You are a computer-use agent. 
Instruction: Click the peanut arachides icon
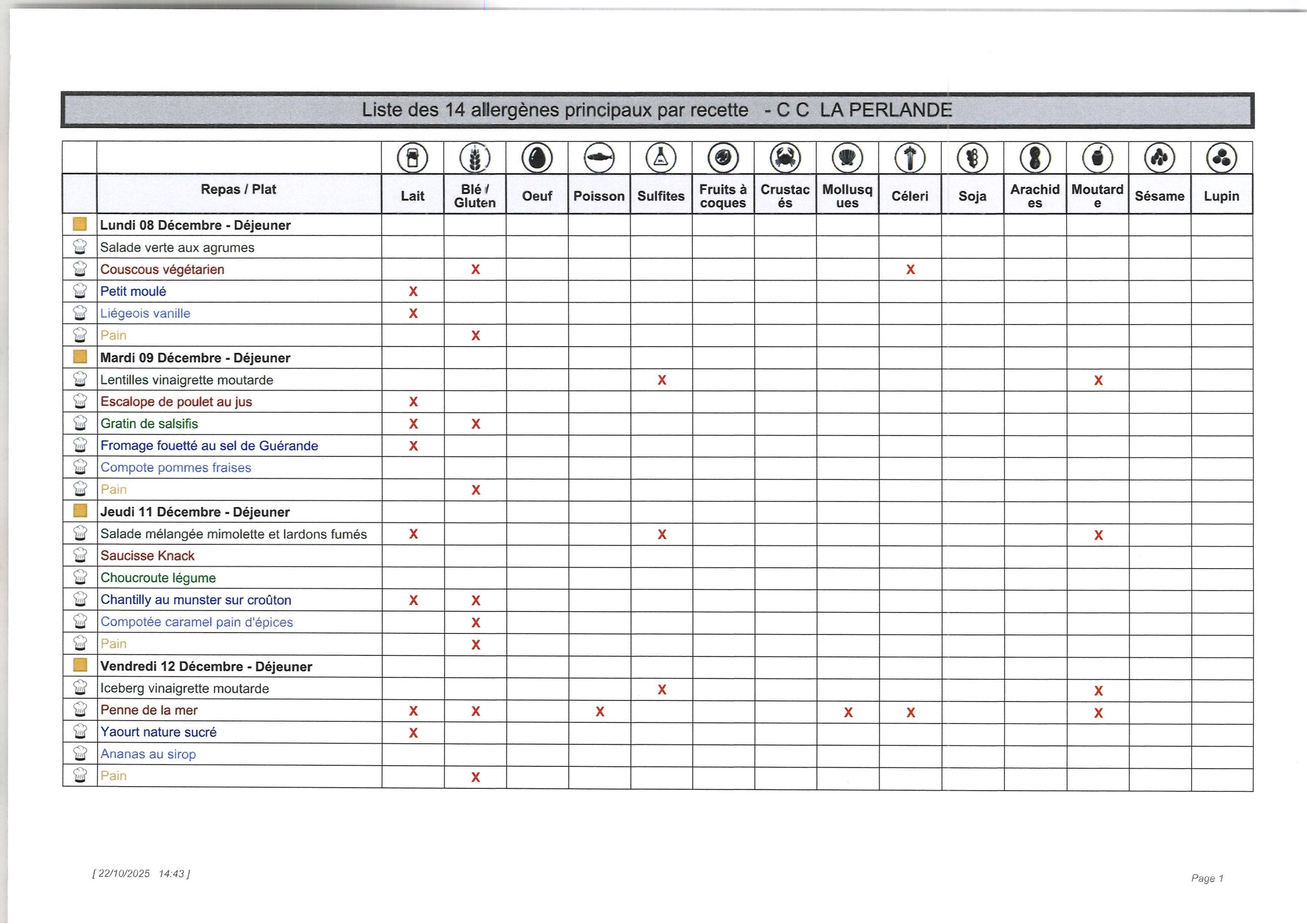pyautogui.click(x=1035, y=158)
